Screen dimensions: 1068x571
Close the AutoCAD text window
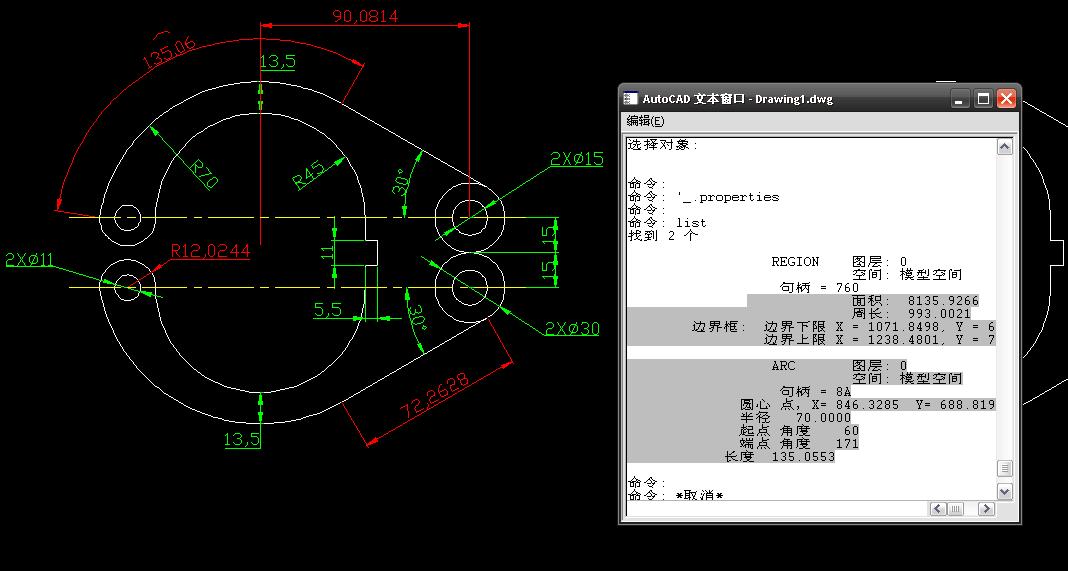click(1006, 99)
